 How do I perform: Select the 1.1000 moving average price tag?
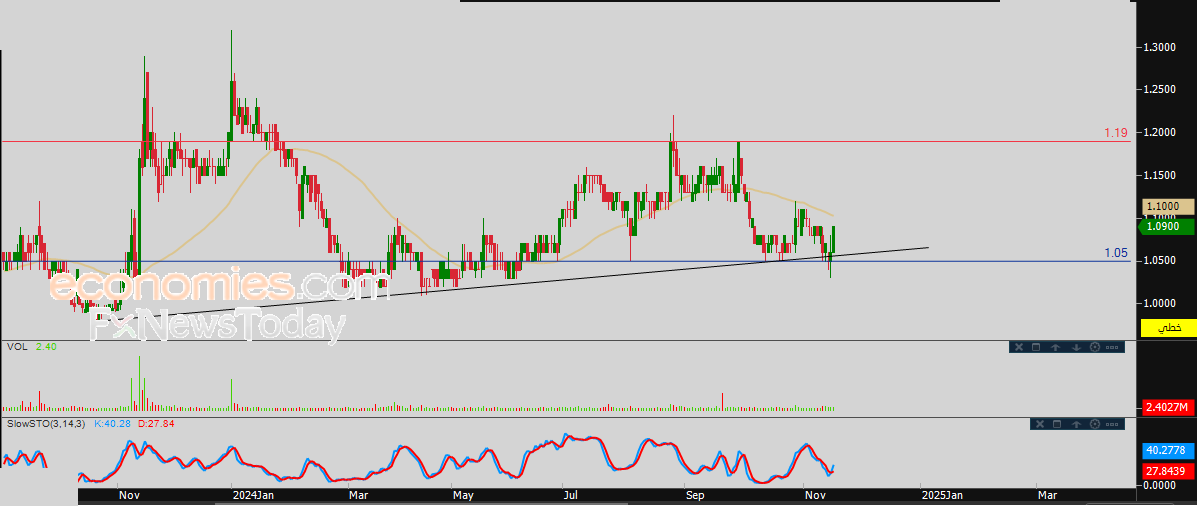click(1168, 206)
